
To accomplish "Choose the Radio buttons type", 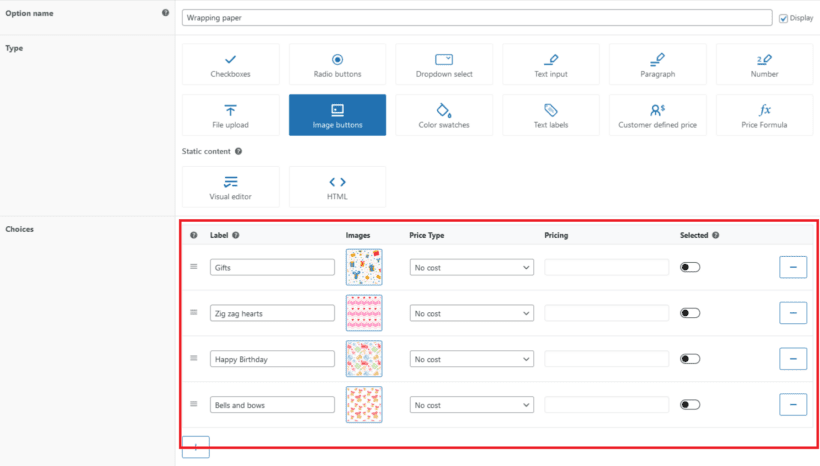I will [x=337, y=64].
